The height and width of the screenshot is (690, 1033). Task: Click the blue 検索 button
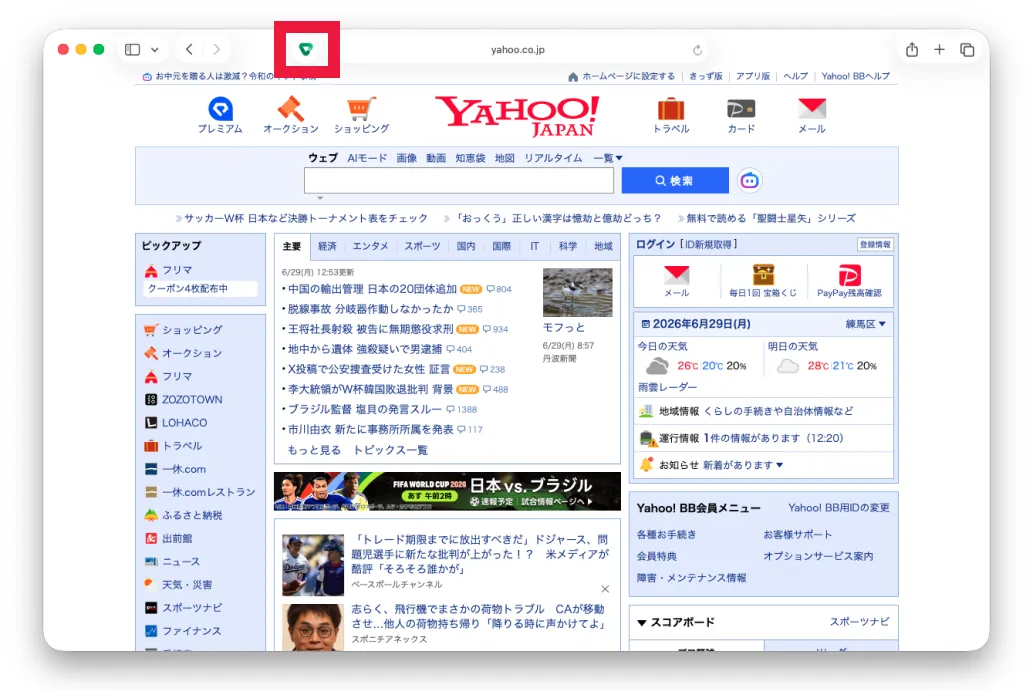point(675,181)
